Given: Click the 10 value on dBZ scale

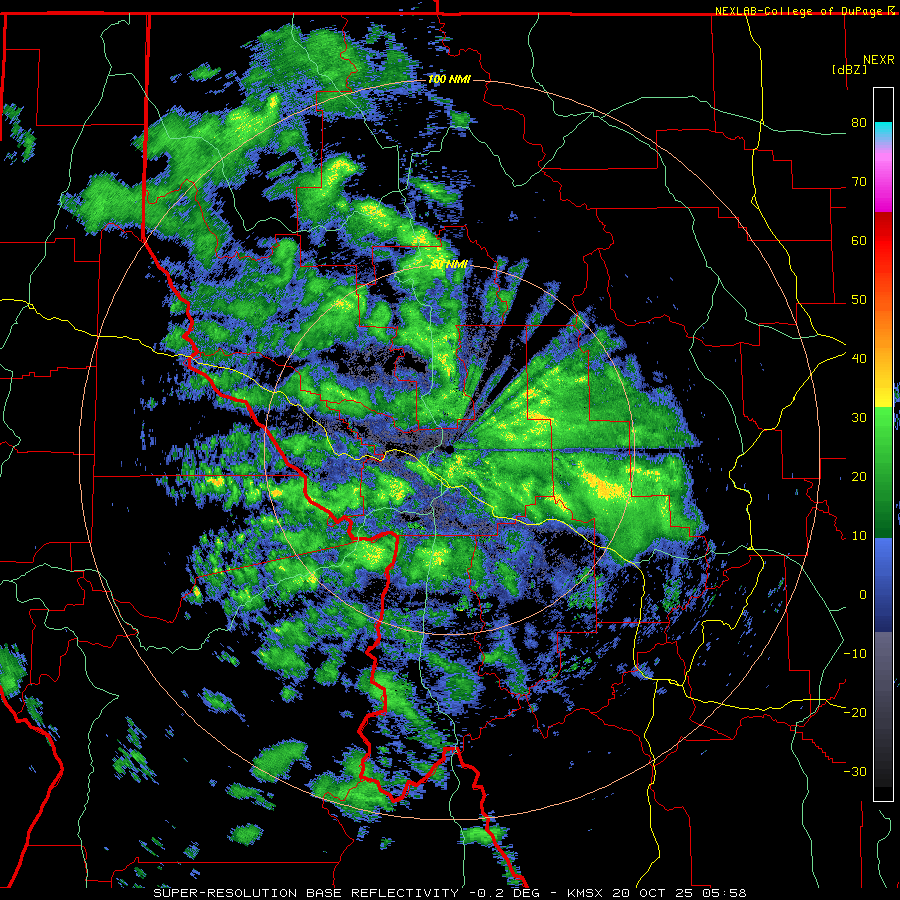Looking at the screenshot, I should (859, 536).
